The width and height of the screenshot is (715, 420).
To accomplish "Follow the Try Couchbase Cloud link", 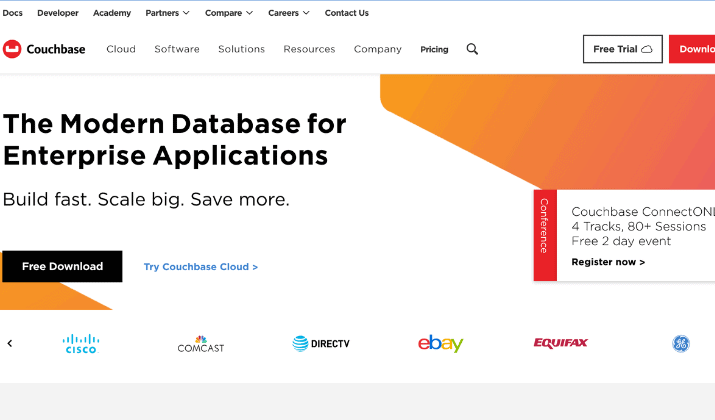I will (x=201, y=267).
